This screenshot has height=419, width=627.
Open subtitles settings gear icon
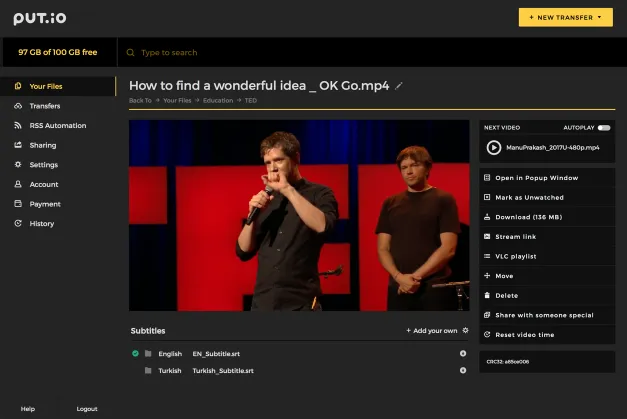coord(465,330)
